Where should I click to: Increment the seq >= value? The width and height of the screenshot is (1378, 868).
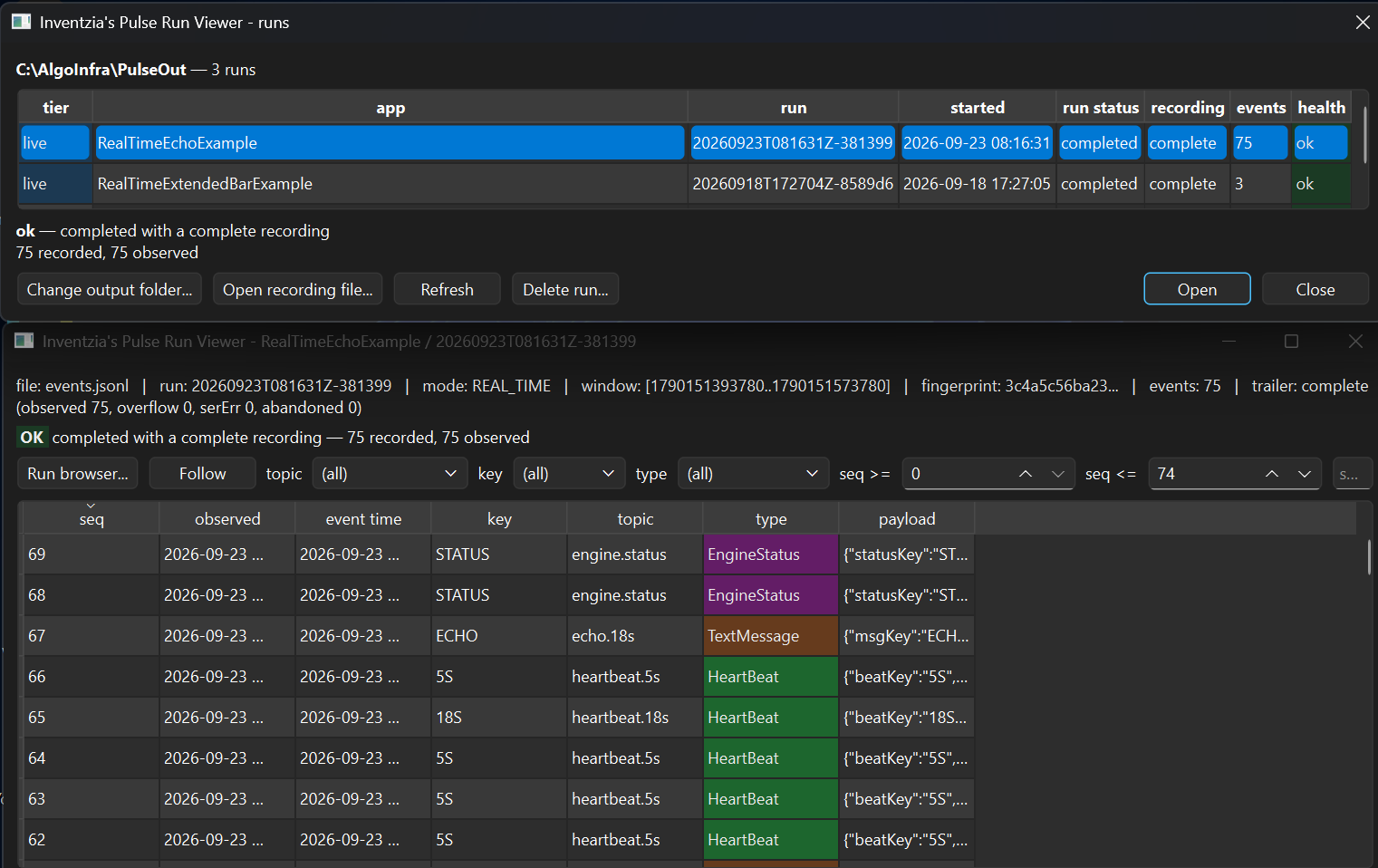coord(1026,474)
